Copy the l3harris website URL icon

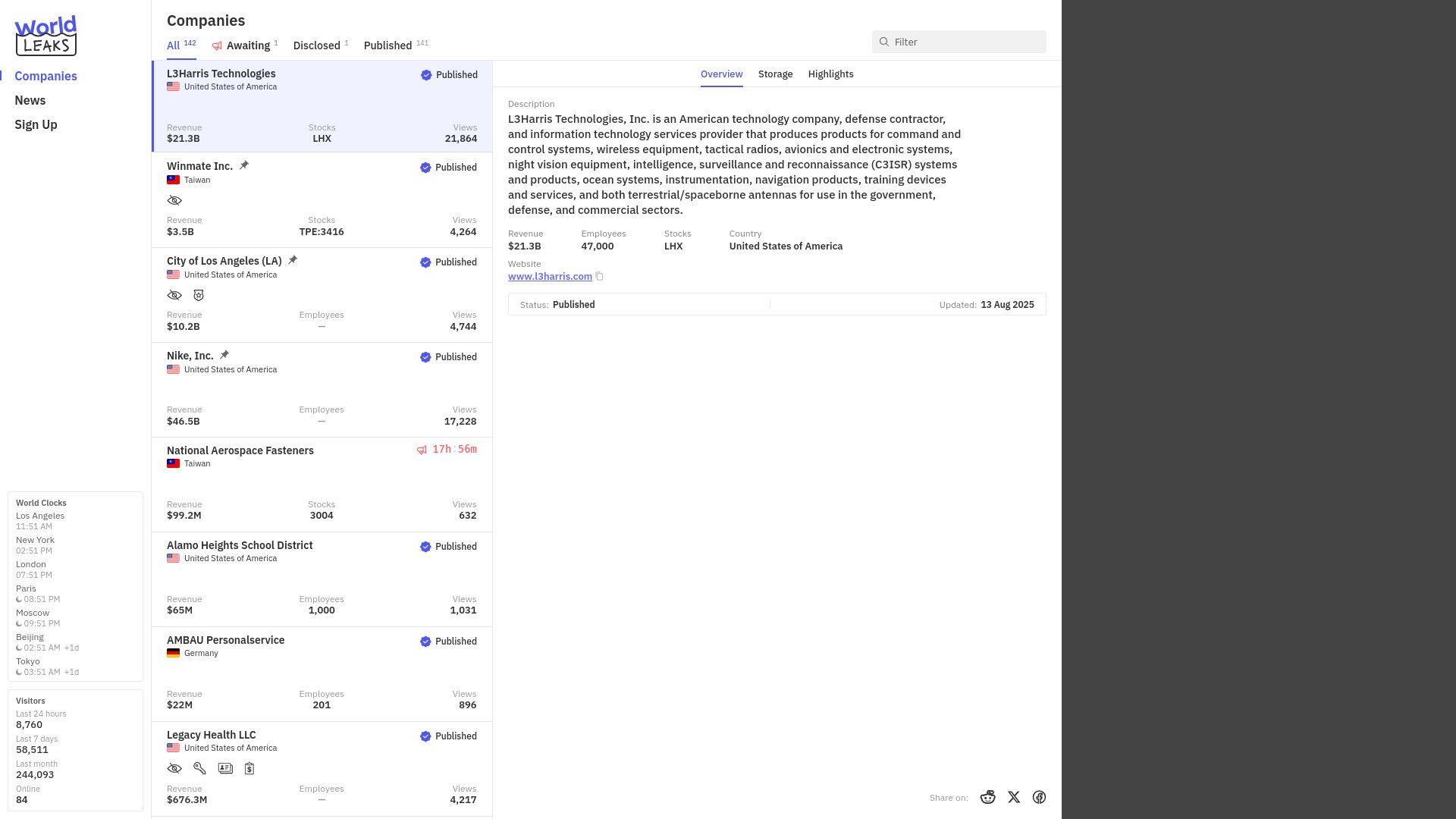pos(599,277)
